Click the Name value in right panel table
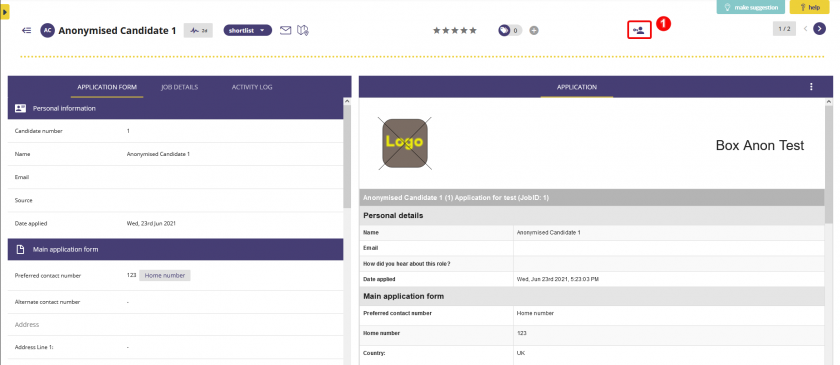 click(549, 233)
